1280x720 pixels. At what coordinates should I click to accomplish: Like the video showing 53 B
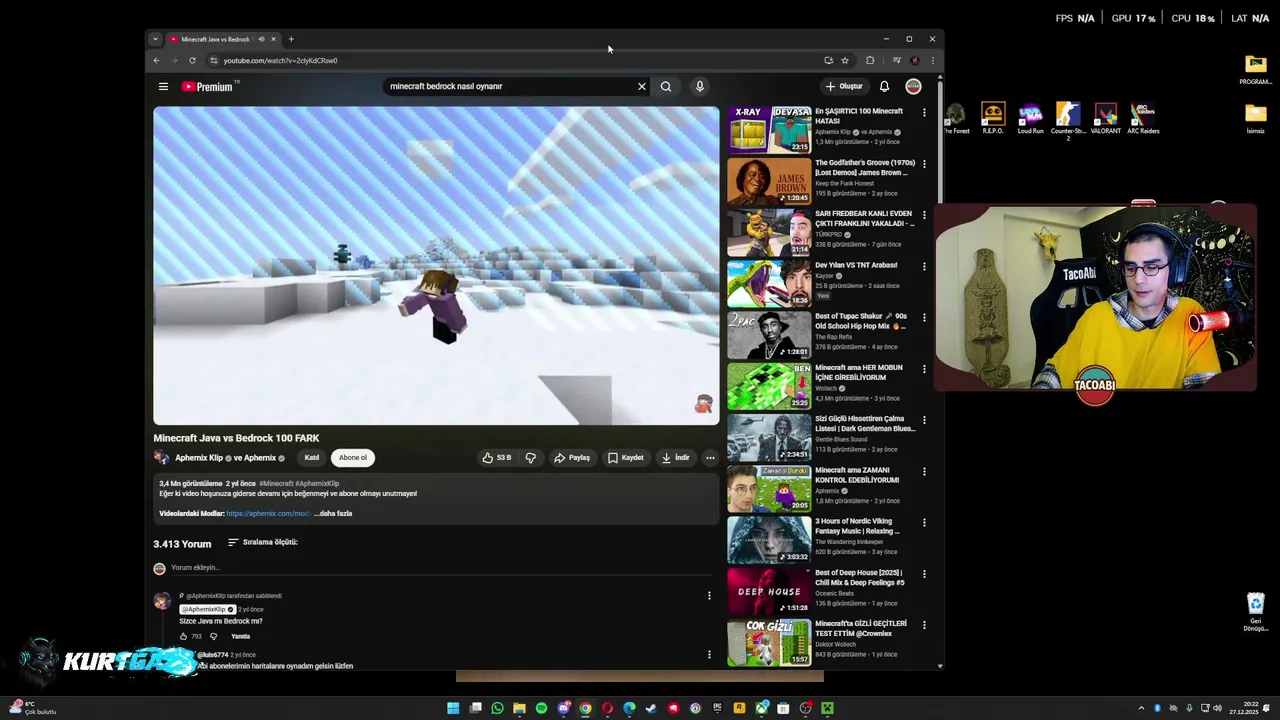coord(497,458)
